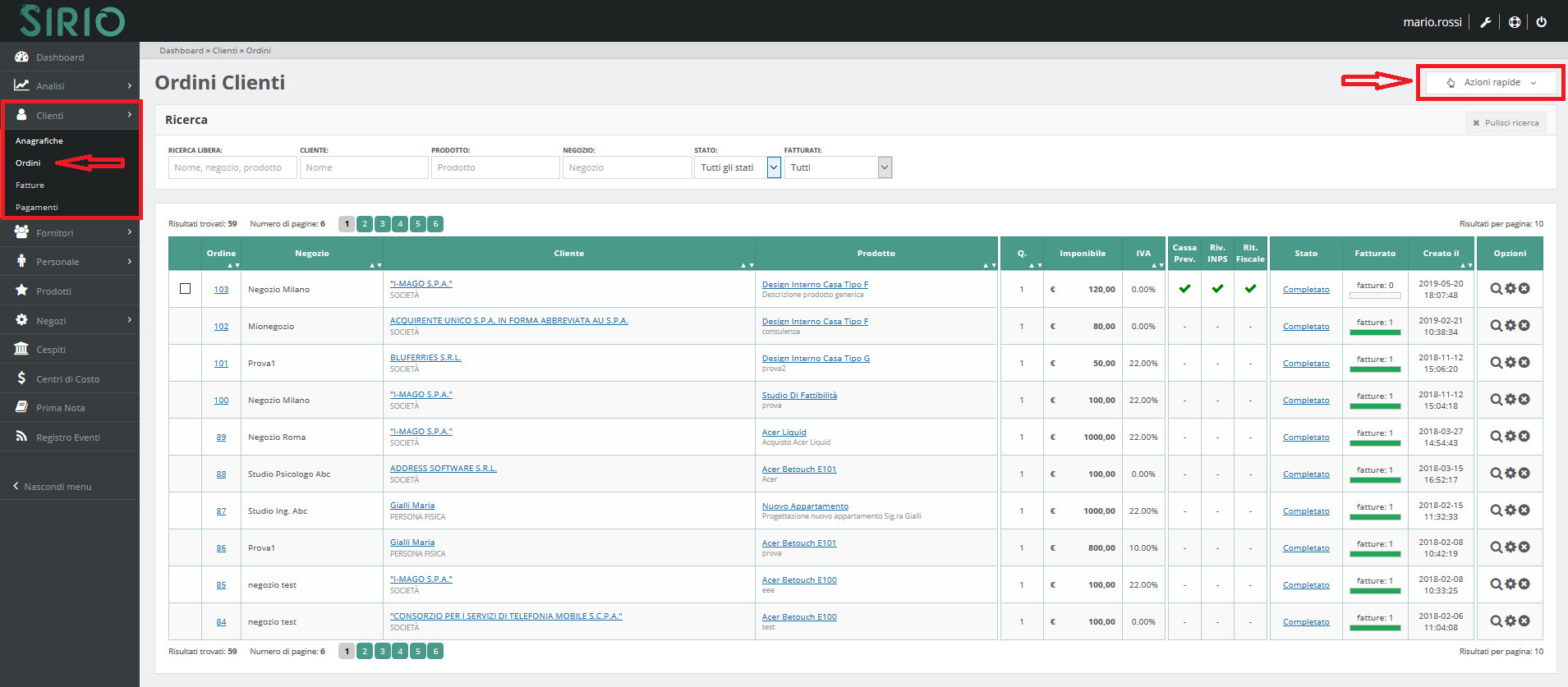This screenshot has height=687, width=1568.
Task: Click the Prodotti star icon in sidebar
Action: 21,291
